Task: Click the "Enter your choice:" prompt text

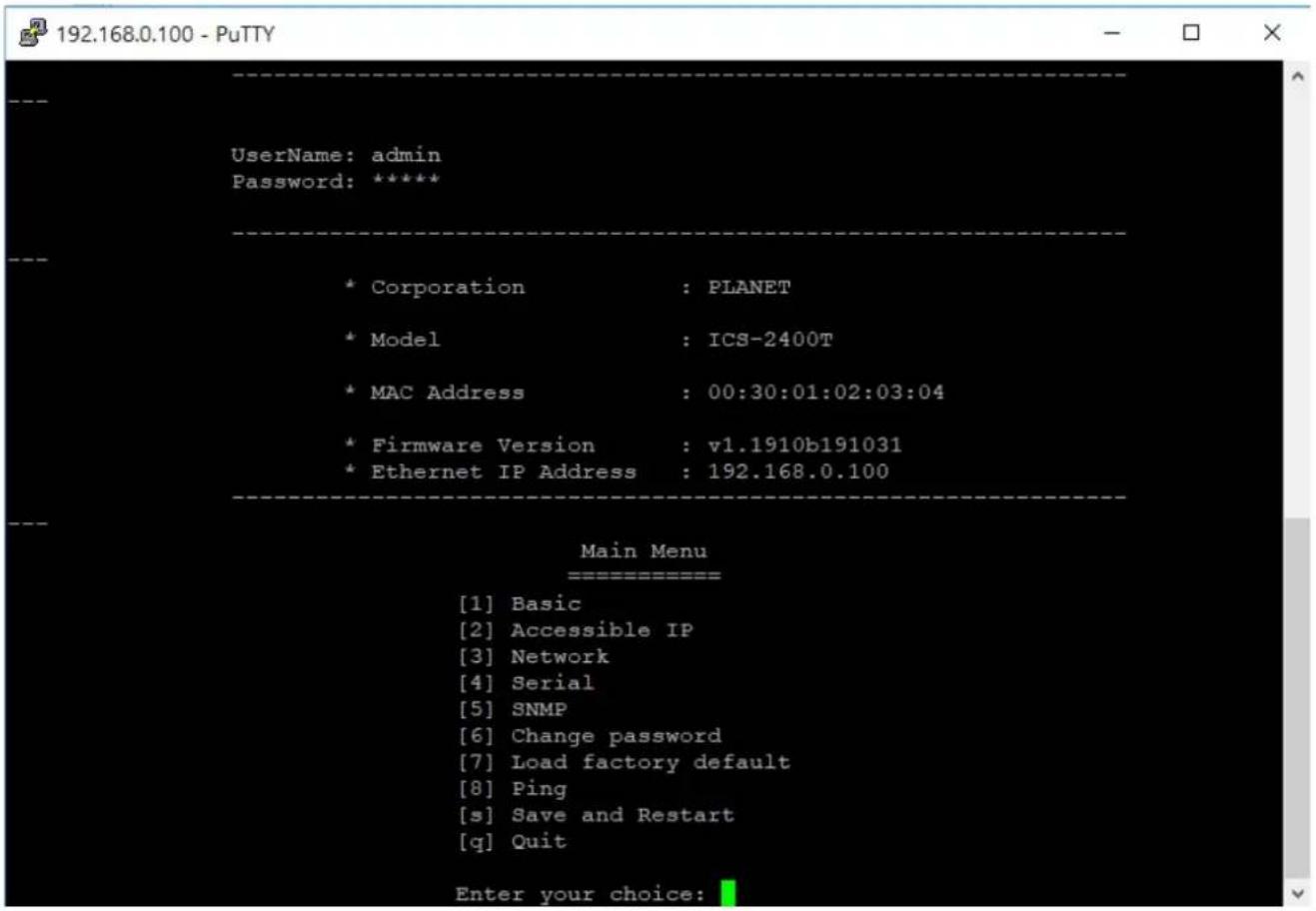Action: (581, 894)
